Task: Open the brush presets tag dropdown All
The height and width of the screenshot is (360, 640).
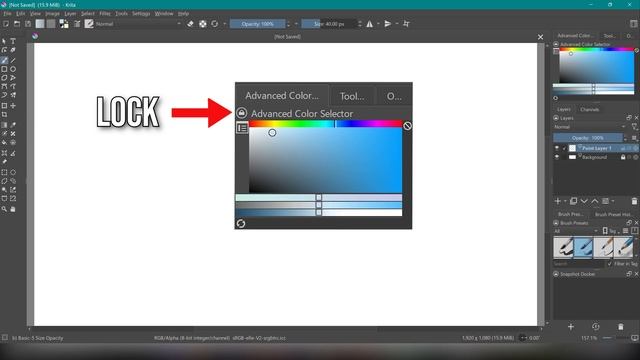Action: tap(576, 231)
